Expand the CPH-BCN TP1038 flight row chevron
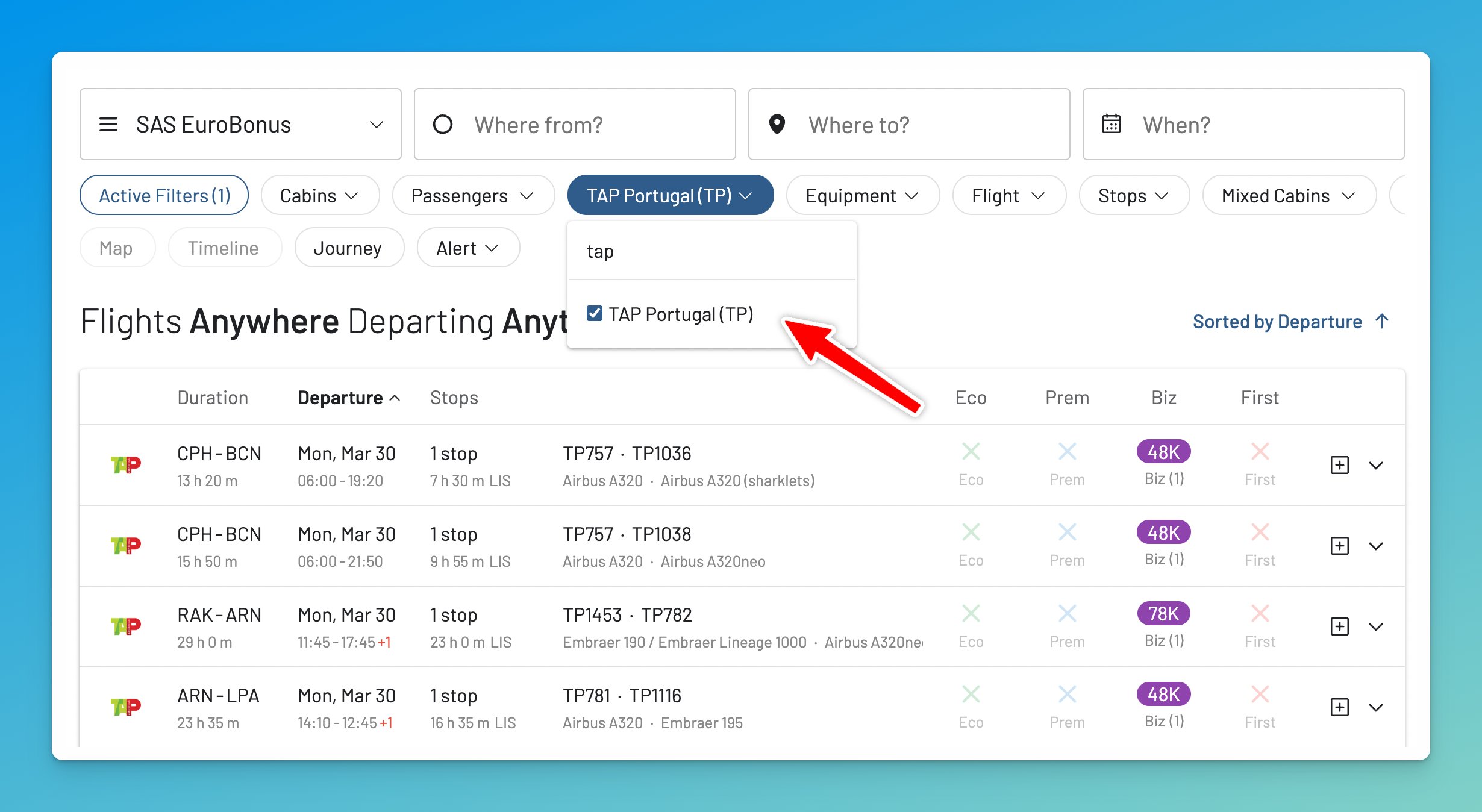This screenshot has height=812, width=1482. point(1376,546)
